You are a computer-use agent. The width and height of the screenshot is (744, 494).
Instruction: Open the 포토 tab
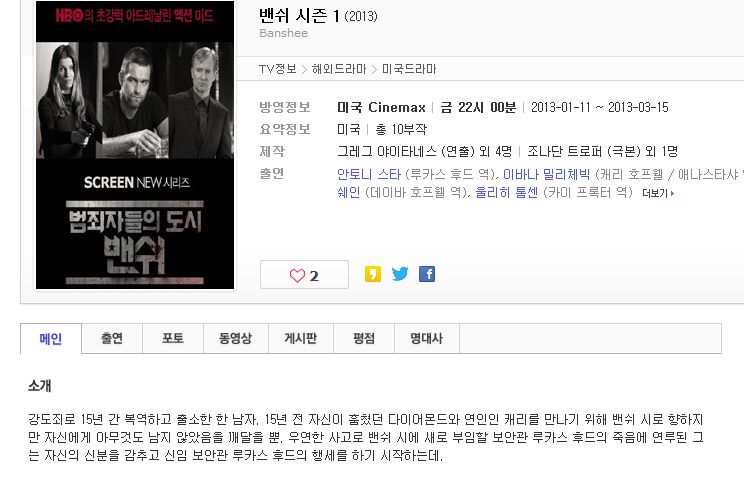pyautogui.click(x=173, y=338)
